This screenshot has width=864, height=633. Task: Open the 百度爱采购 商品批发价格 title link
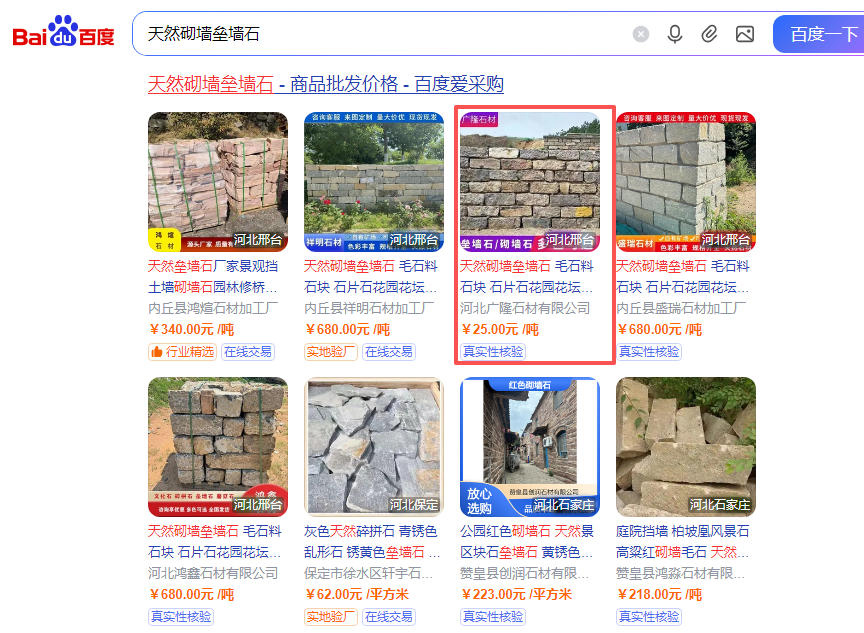pos(326,84)
